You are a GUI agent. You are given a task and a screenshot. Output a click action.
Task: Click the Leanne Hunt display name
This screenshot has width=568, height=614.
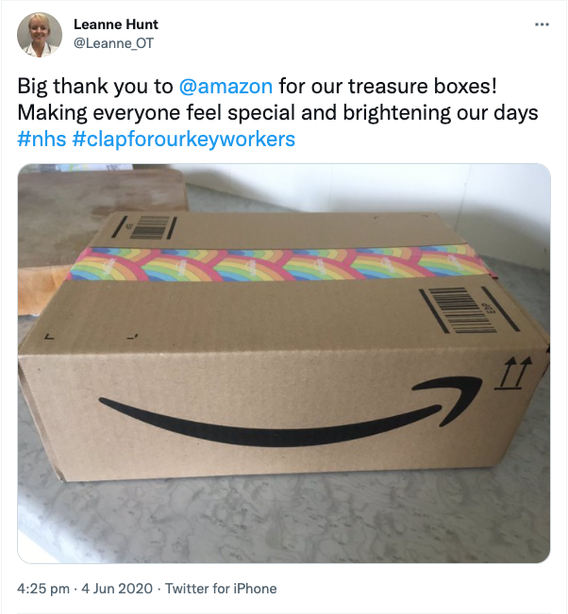pyautogui.click(x=116, y=24)
